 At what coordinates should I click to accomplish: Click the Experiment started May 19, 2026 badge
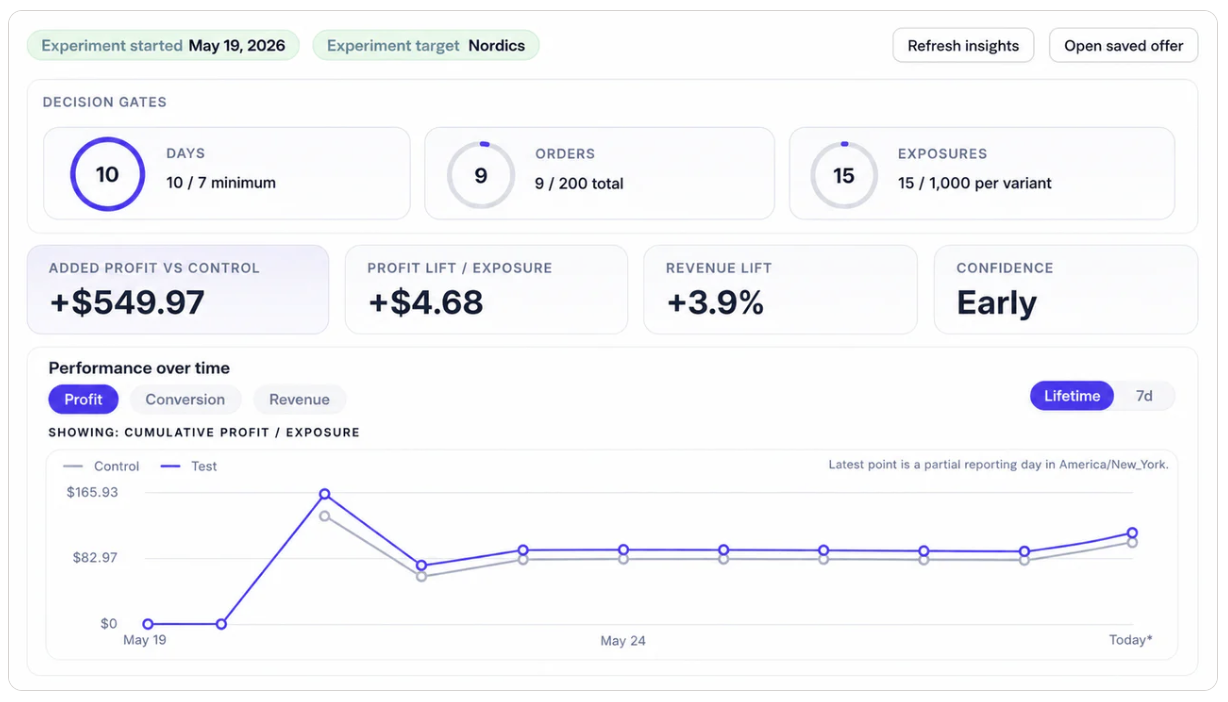coord(163,45)
